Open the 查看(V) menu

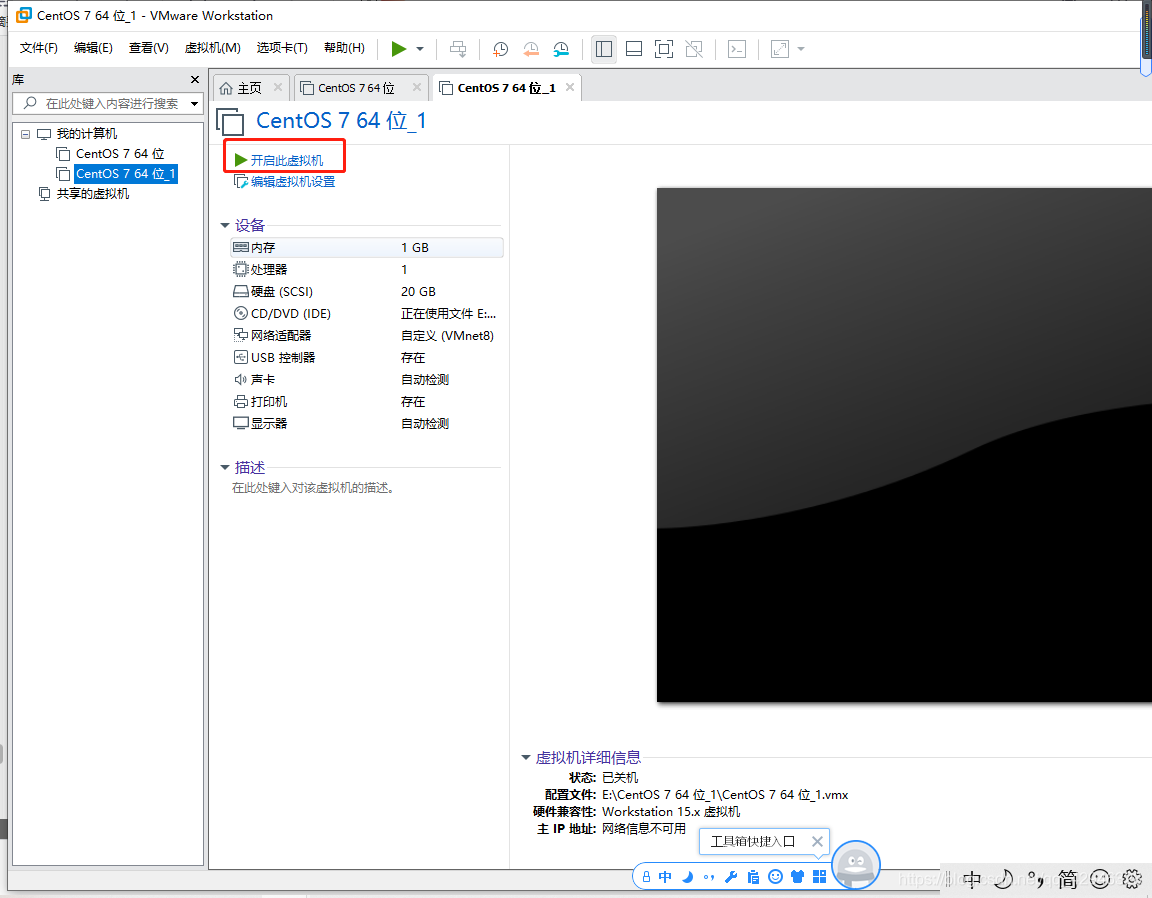pos(148,48)
